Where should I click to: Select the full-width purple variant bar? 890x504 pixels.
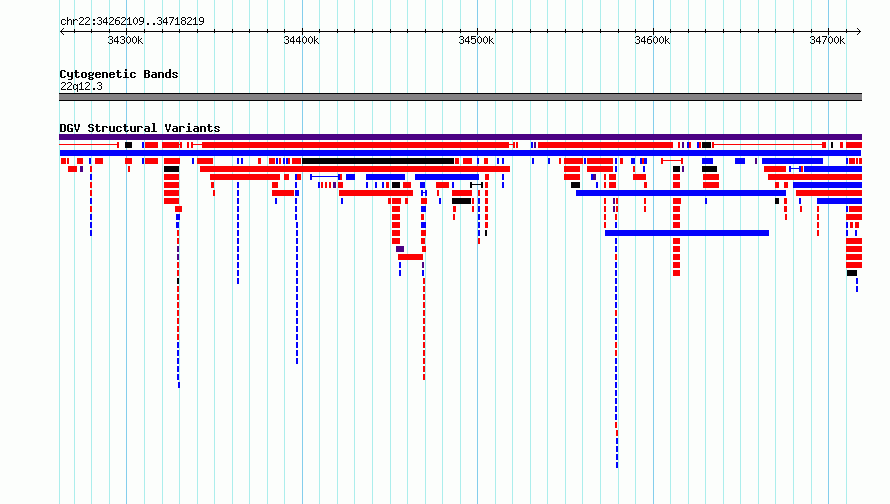point(460,137)
